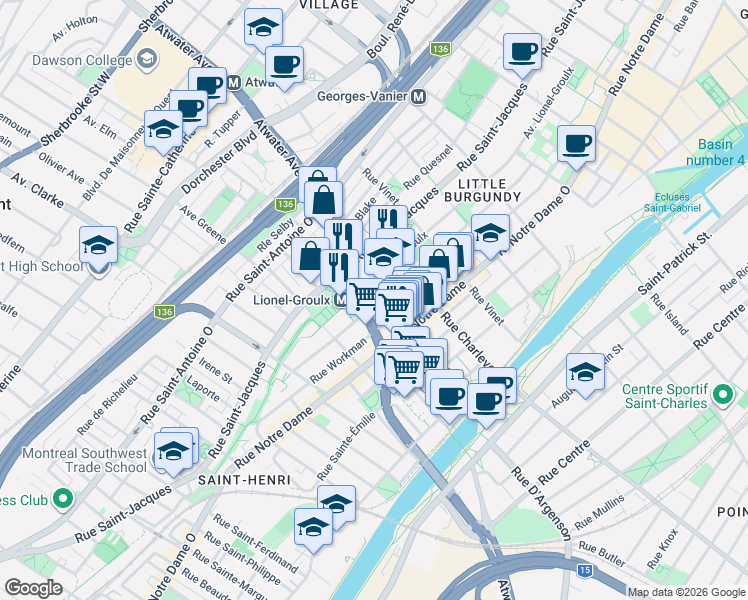Click the Basin number 4 label

coord(715,152)
